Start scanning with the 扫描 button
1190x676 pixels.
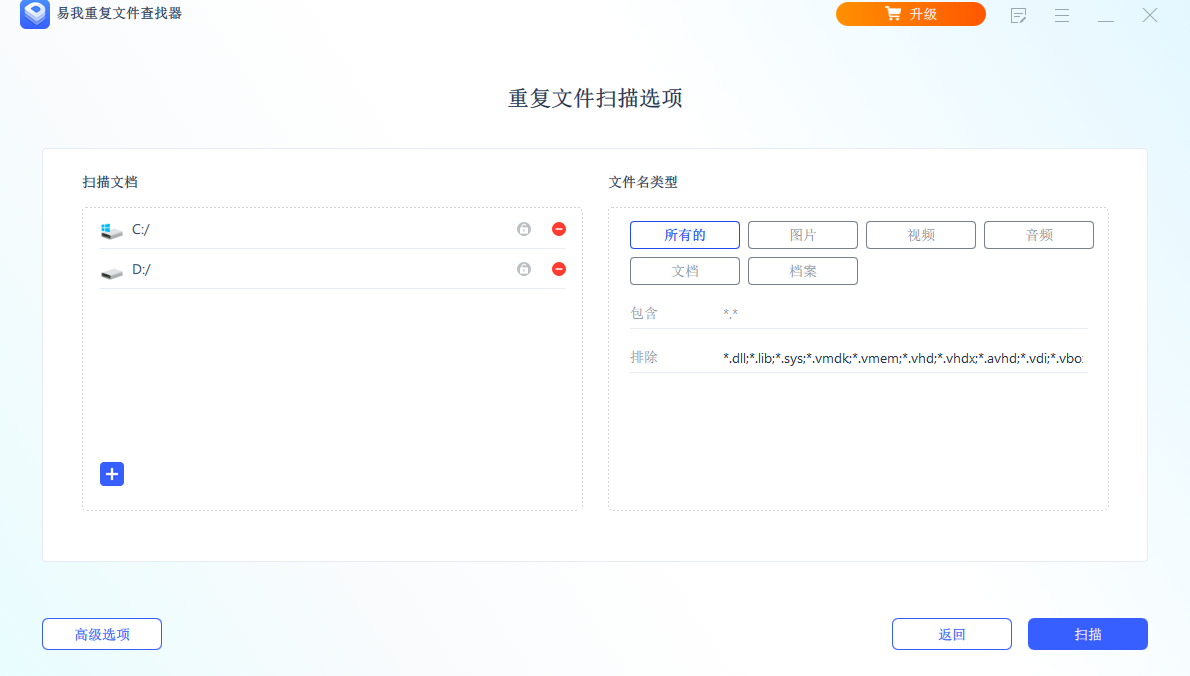point(1087,633)
